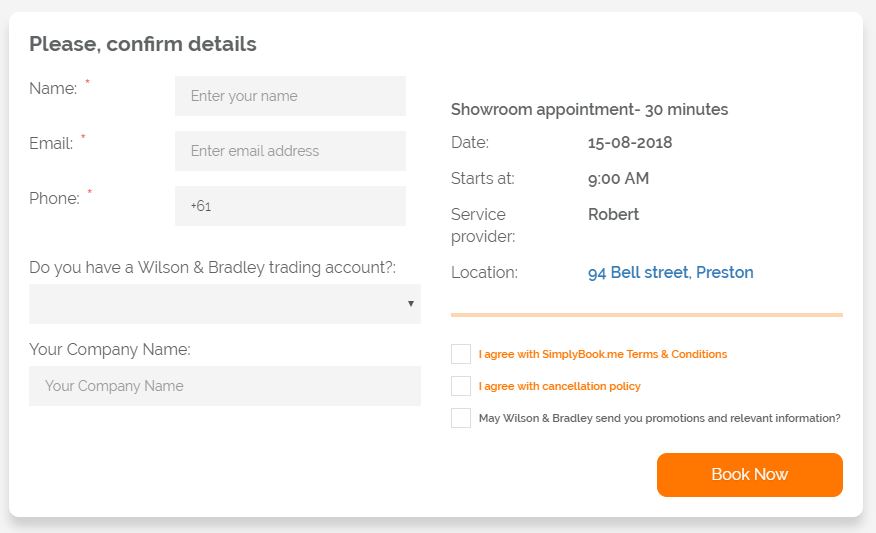Click the service provider name Robert

(613, 214)
